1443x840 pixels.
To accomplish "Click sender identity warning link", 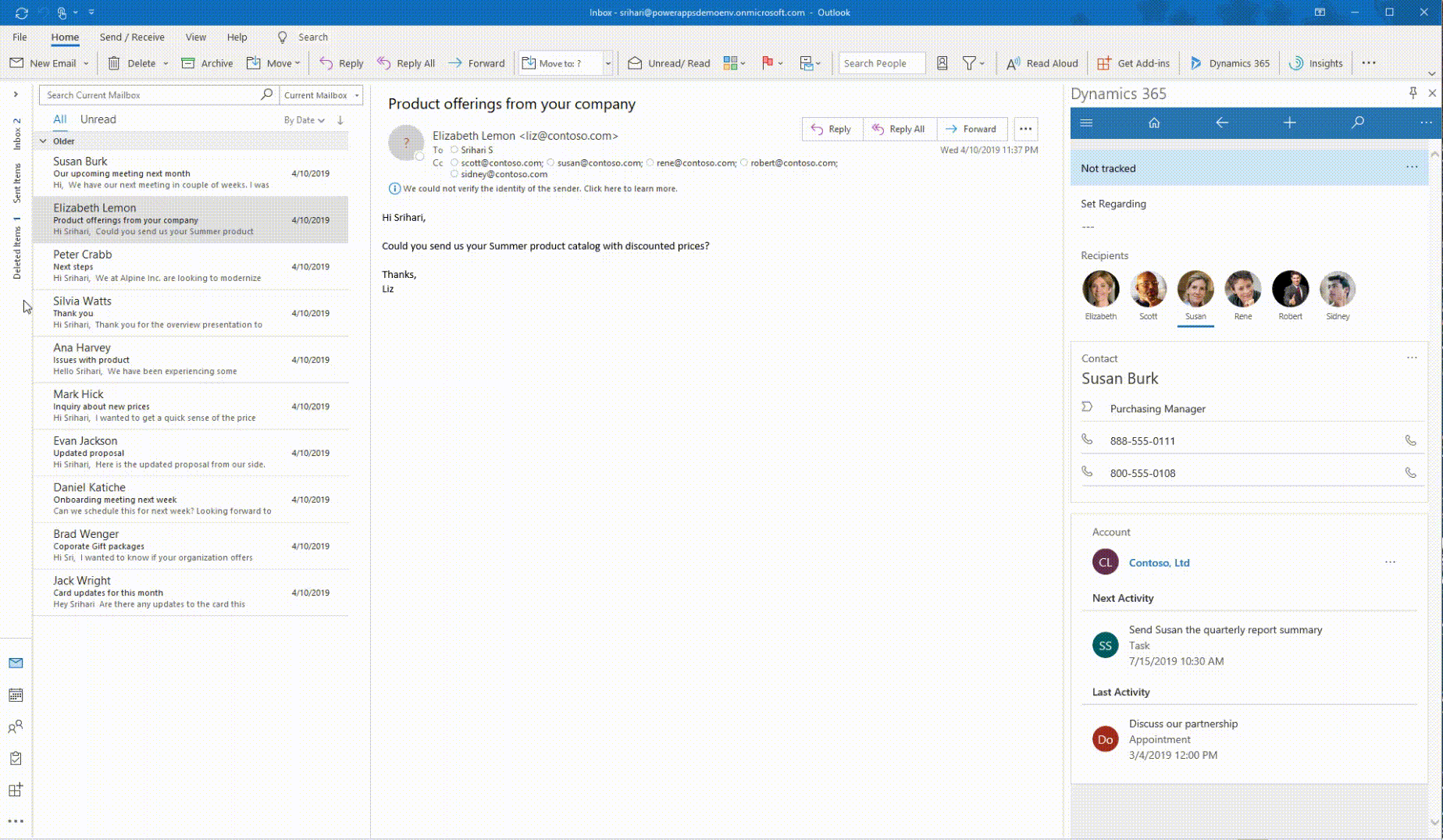I will coord(540,188).
